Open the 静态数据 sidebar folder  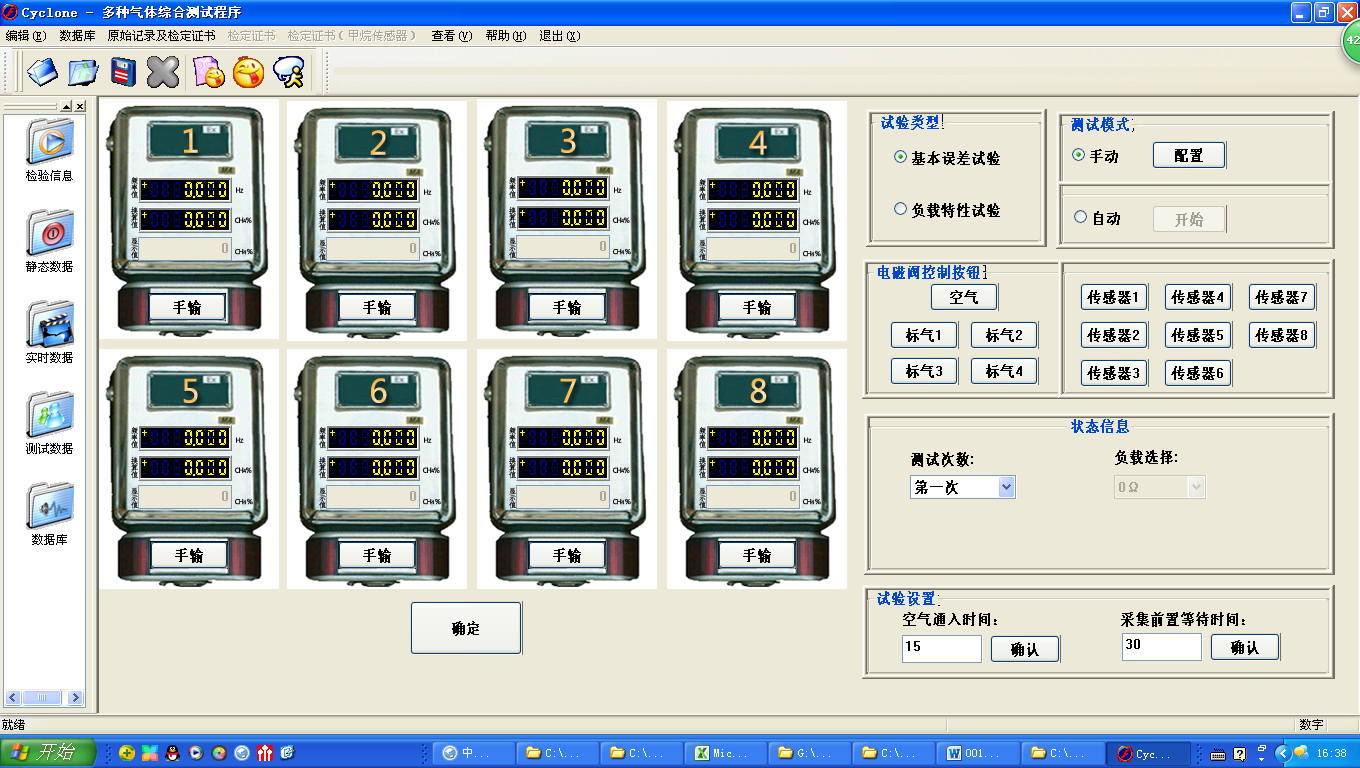click(49, 233)
